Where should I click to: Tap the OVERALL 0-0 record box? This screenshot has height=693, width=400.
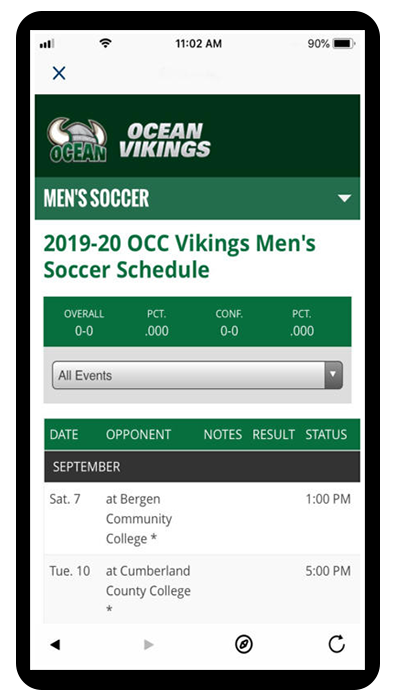(x=84, y=322)
